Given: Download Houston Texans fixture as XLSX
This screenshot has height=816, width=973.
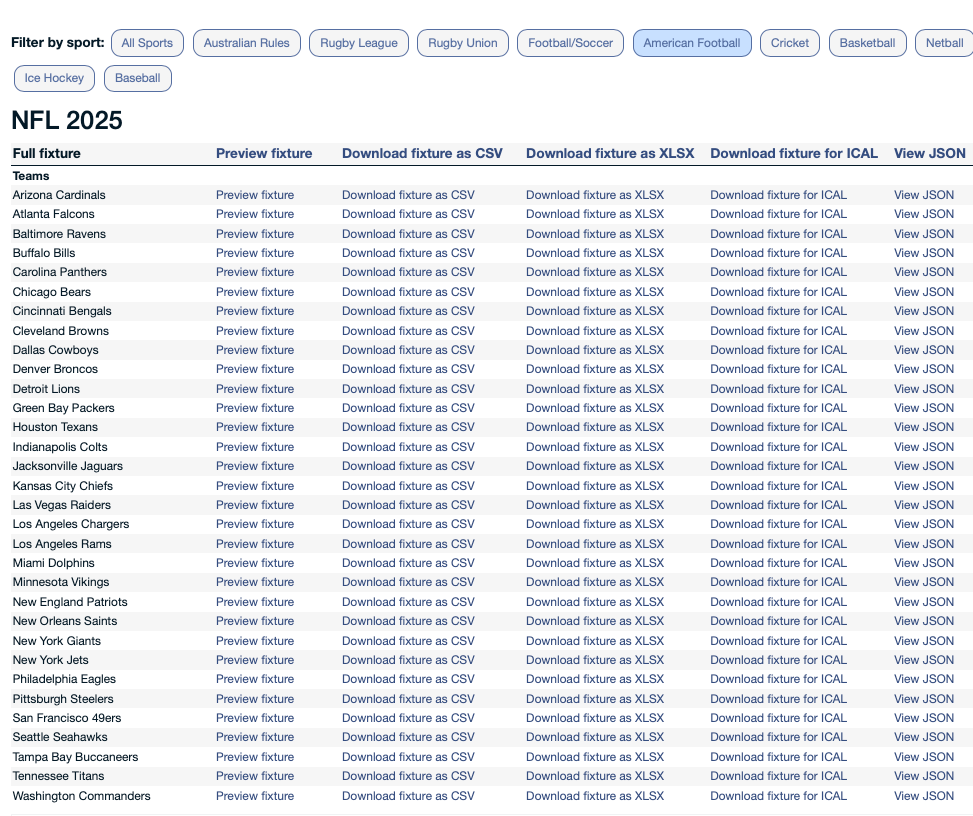Looking at the screenshot, I should [595, 427].
